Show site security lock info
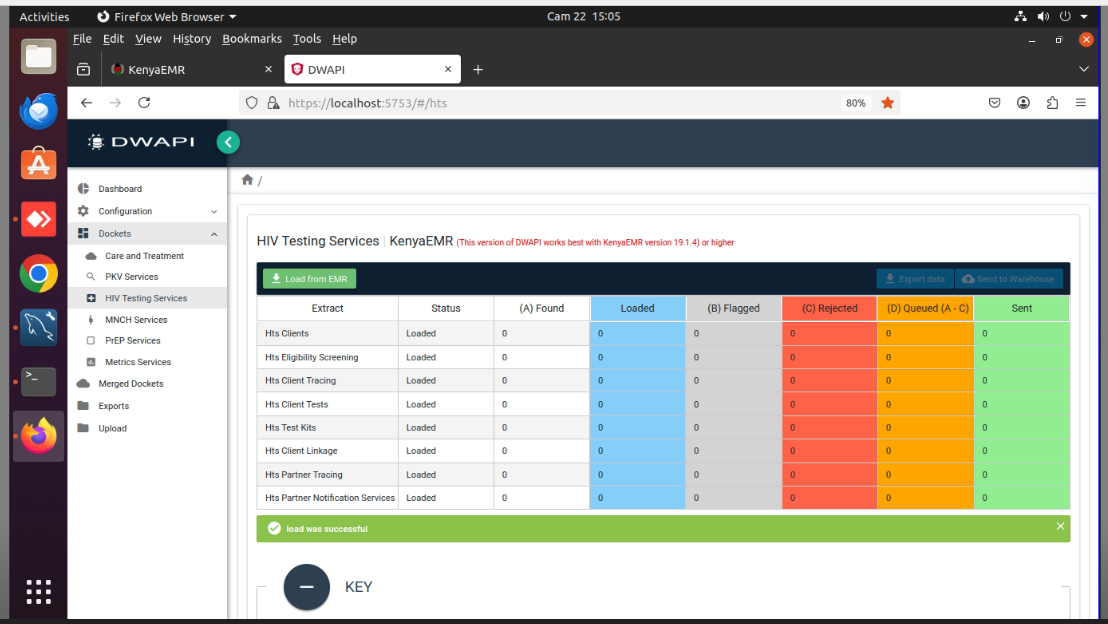 point(273,103)
